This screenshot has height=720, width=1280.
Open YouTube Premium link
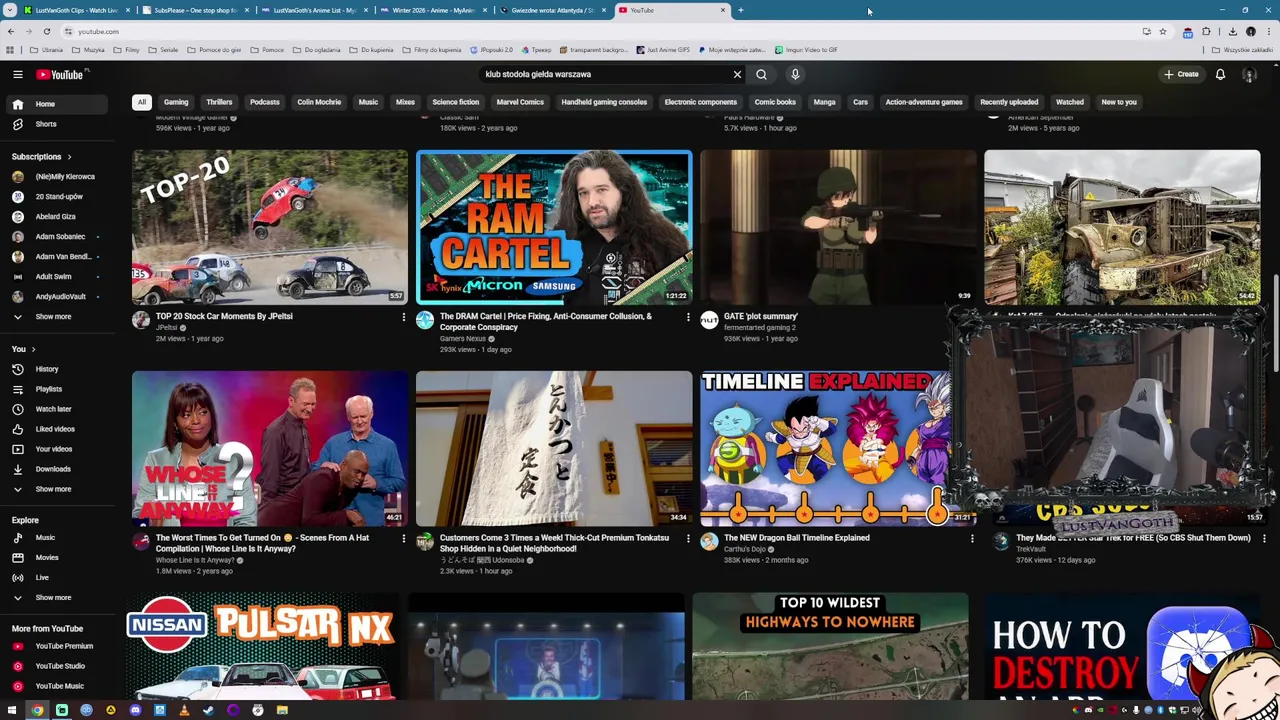tap(62, 646)
